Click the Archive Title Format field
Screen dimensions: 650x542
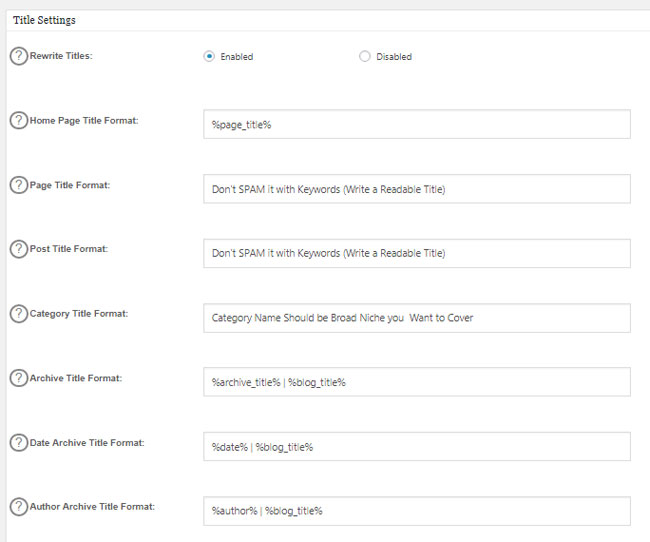(417, 382)
